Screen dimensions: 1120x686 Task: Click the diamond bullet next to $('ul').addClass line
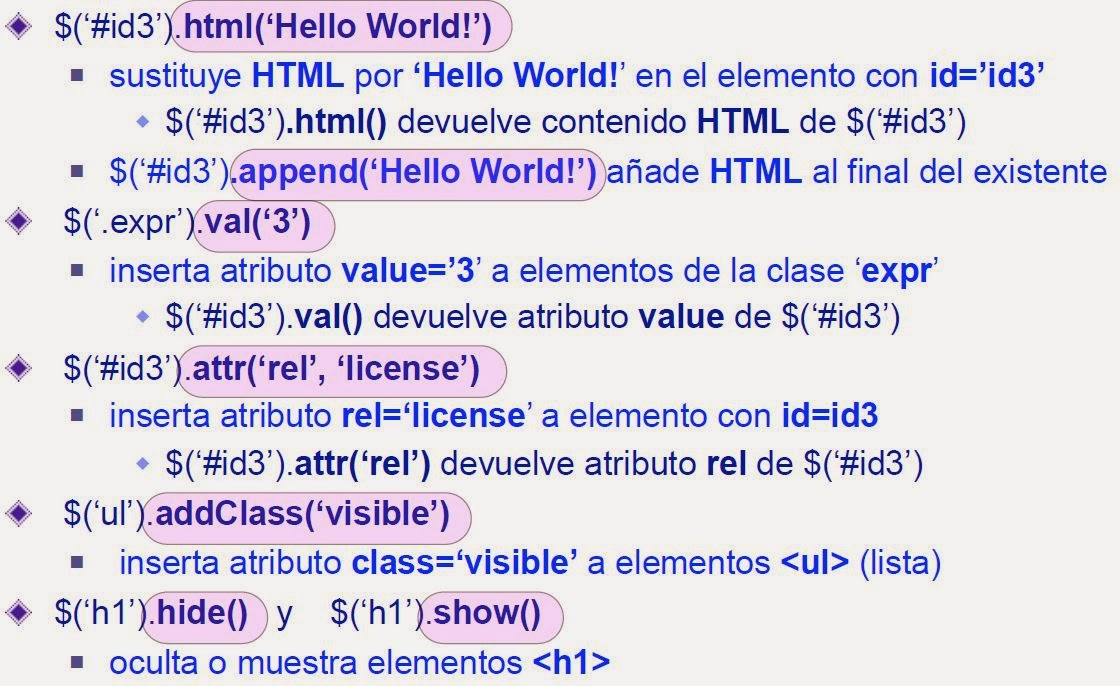pyautogui.click(x=18, y=516)
